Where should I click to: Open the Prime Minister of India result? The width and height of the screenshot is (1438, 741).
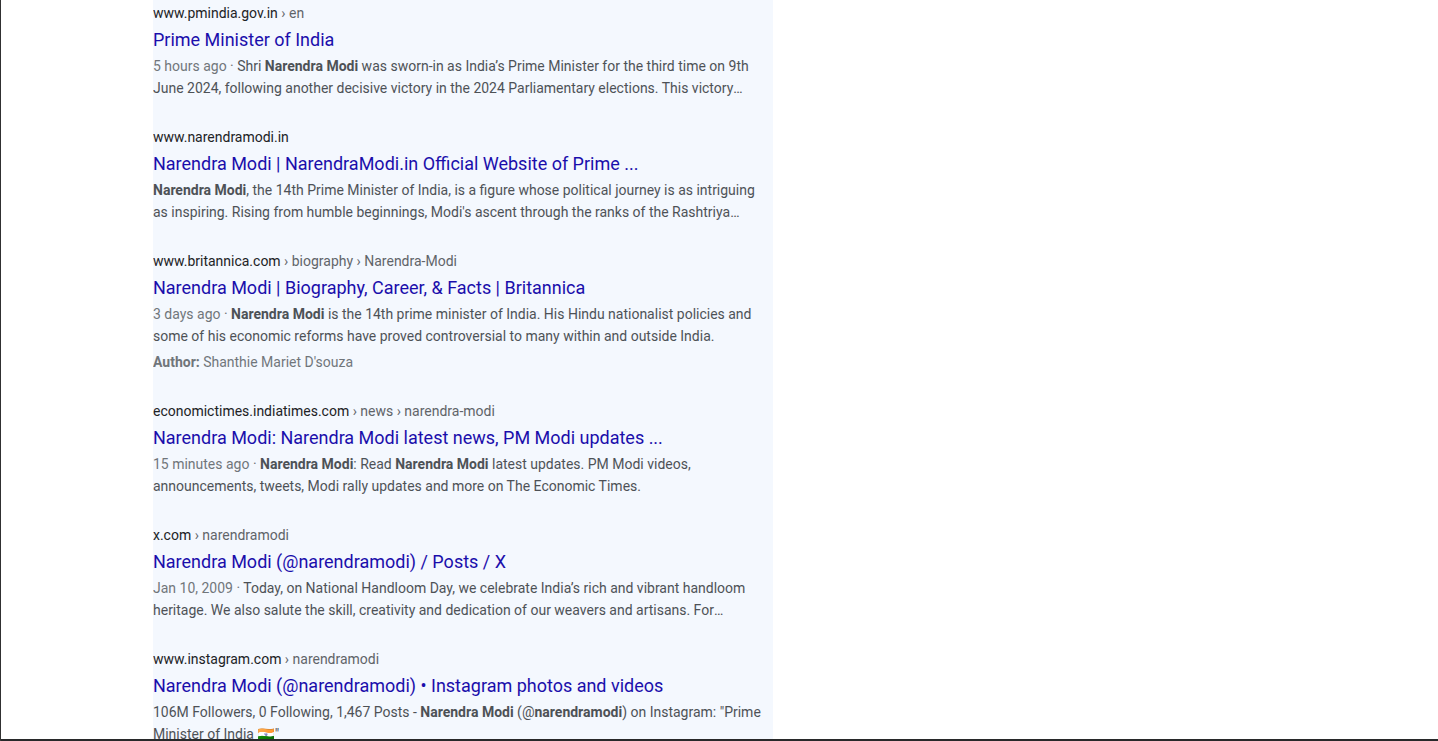[x=243, y=40]
